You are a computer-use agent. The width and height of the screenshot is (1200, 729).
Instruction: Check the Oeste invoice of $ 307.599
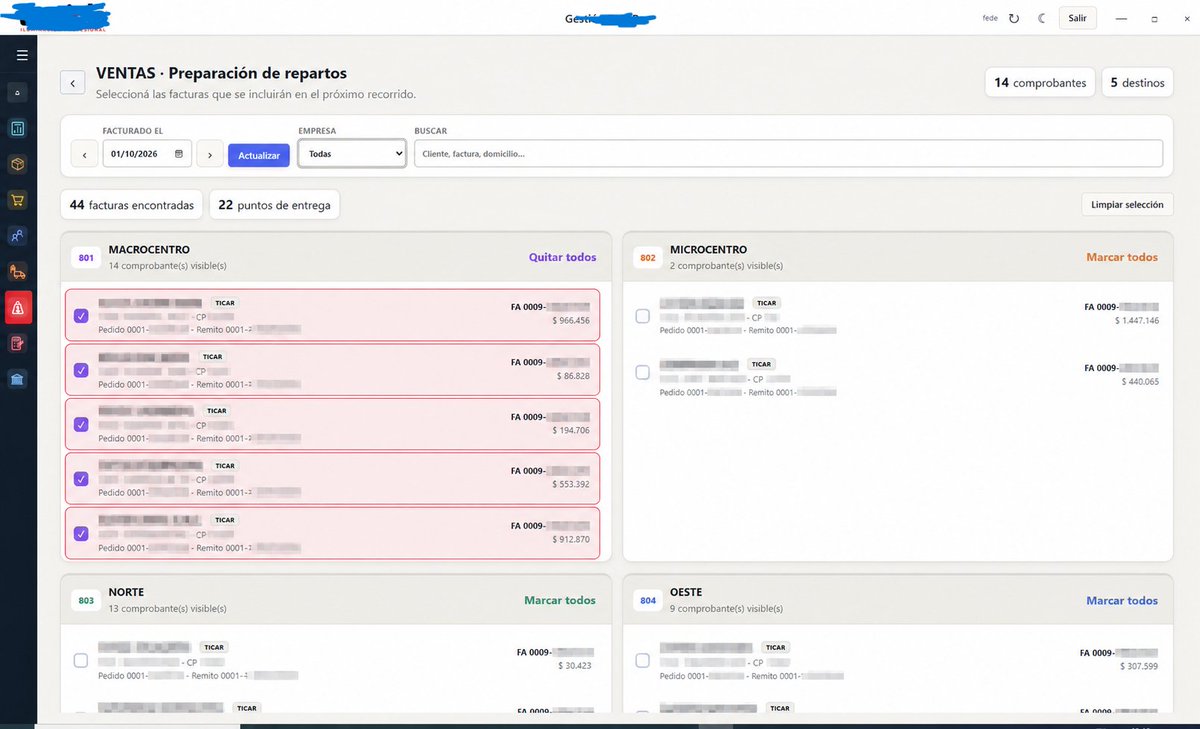click(x=643, y=660)
